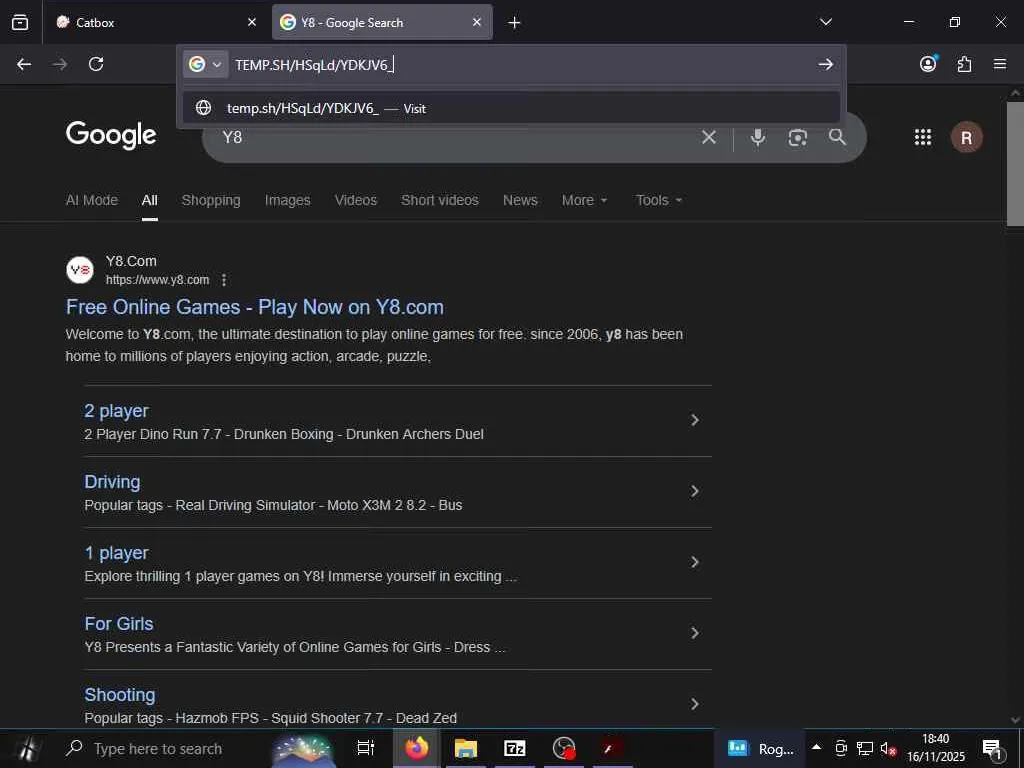Open the For Girls sitelink
The height and width of the screenshot is (768, 1024).
tap(119, 624)
